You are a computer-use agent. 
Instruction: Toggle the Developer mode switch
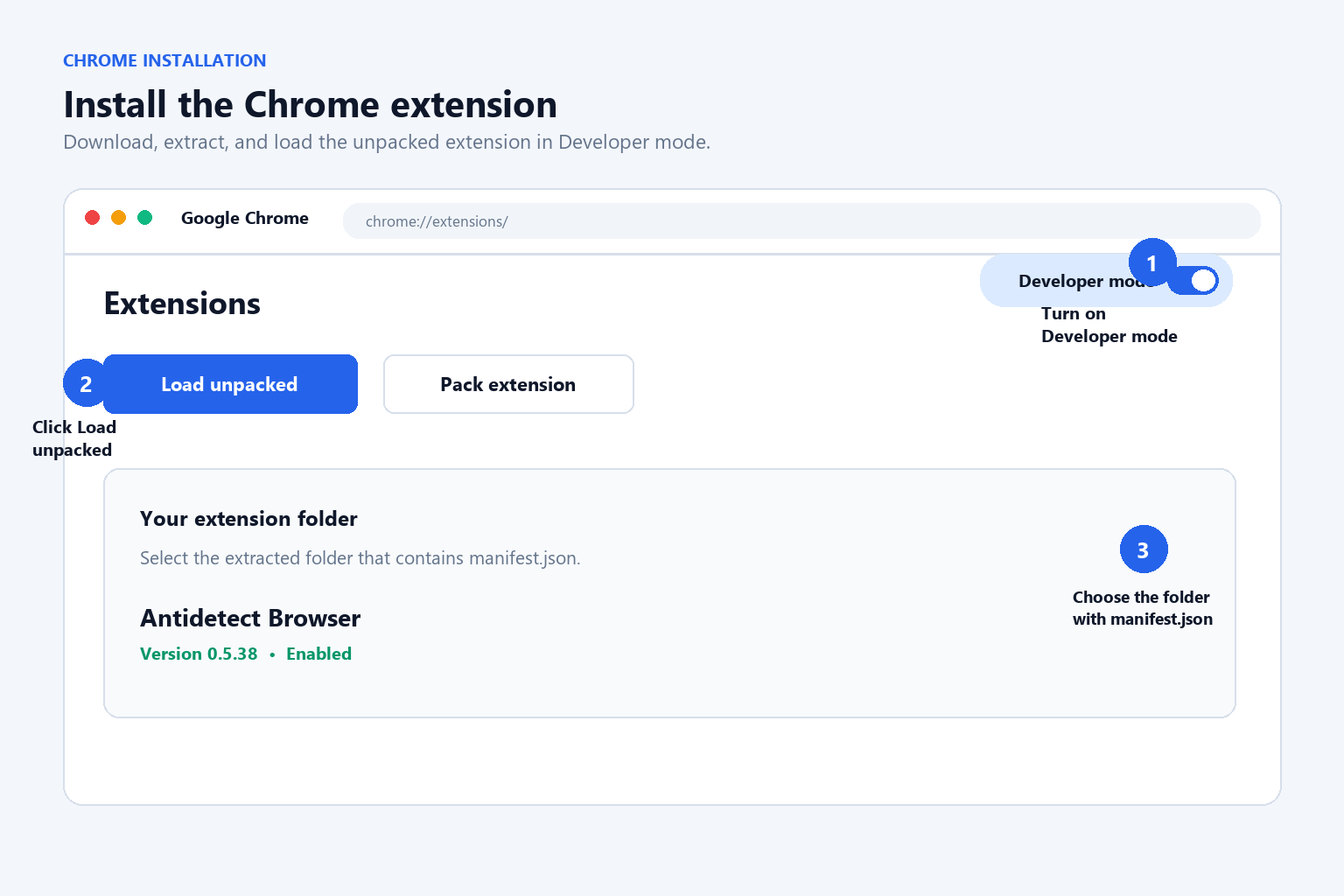point(1195,281)
